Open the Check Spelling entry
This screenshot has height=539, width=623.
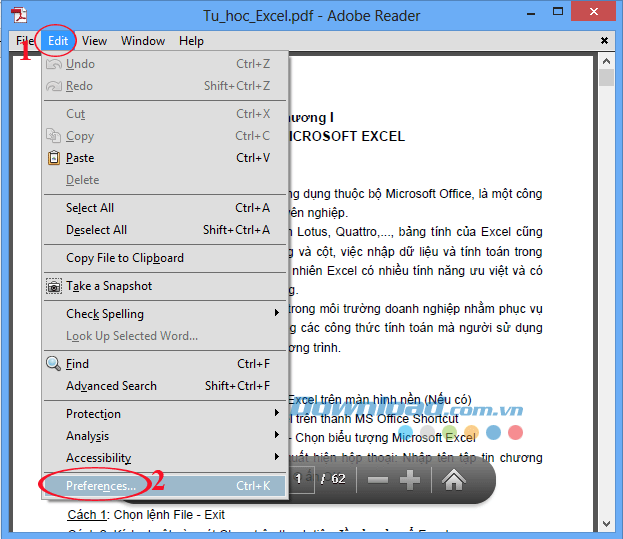click(x=164, y=314)
